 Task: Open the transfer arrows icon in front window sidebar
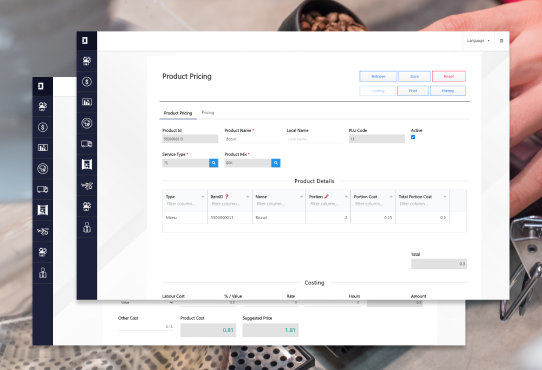pyautogui.click(x=87, y=186)
